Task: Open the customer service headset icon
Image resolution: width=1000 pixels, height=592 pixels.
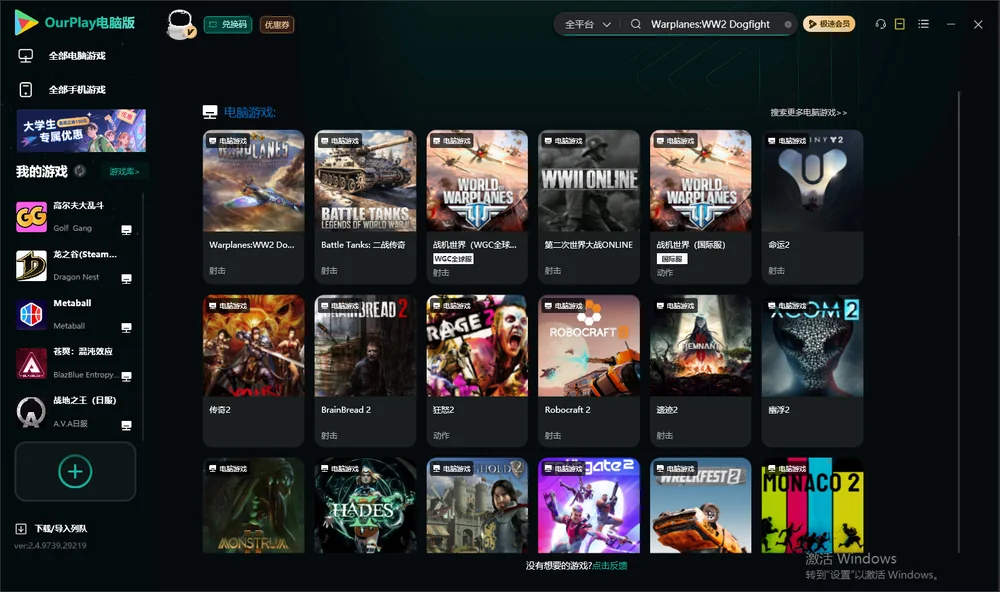Action: coord(881,24)
